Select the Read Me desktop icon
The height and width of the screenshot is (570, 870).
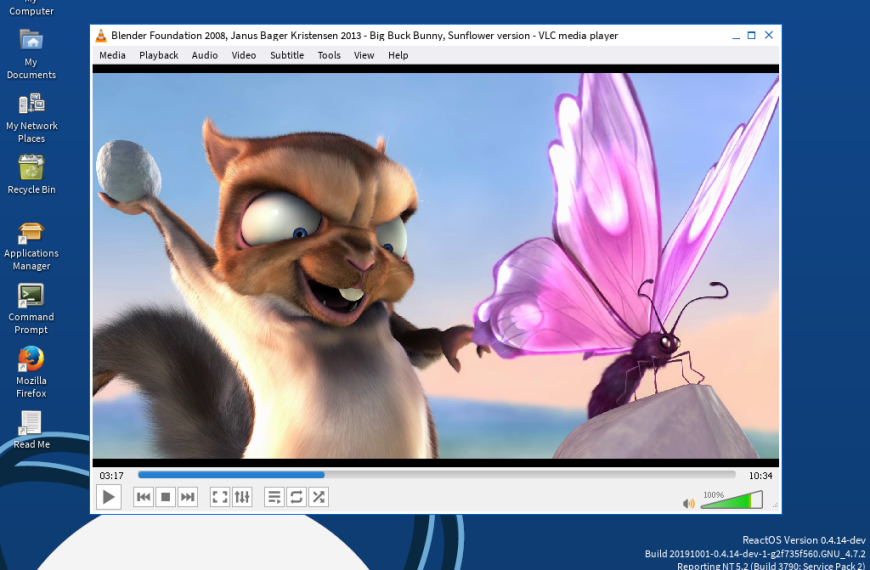point(31,430)
